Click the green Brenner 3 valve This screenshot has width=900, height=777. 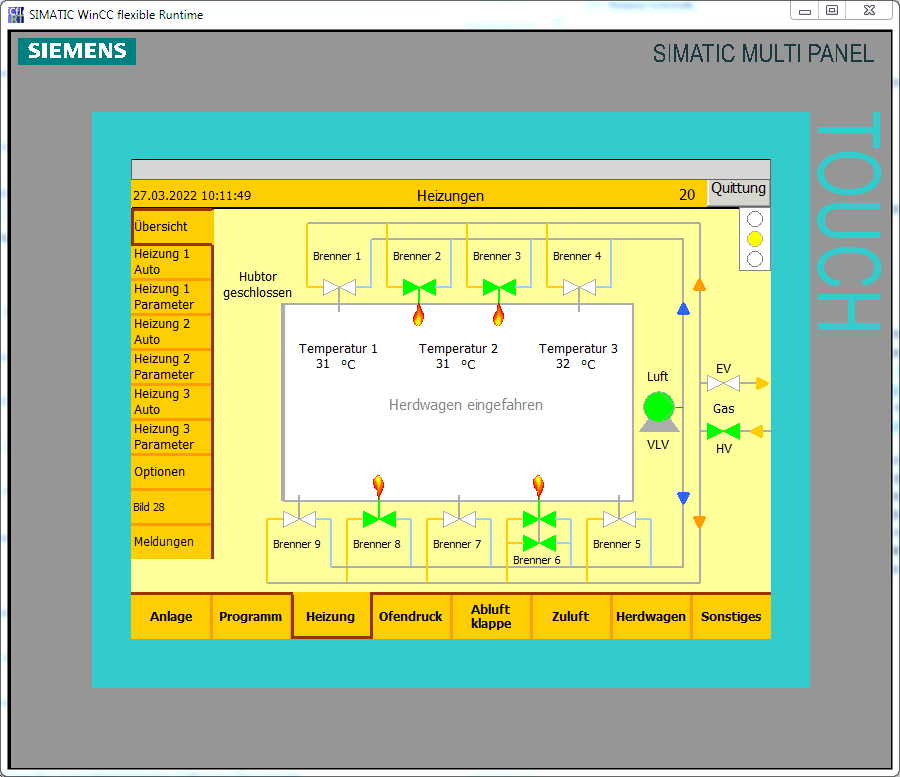point(499,288)
